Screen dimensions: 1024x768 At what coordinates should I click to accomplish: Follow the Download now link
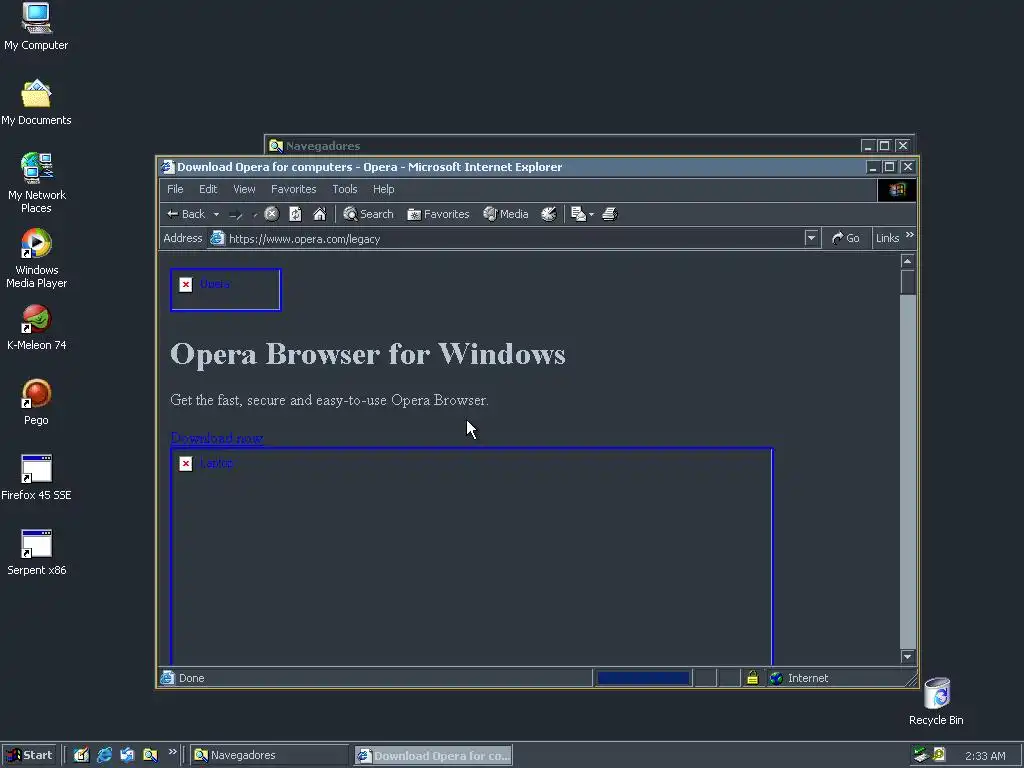pyautogui.click(x=217, y=438)
